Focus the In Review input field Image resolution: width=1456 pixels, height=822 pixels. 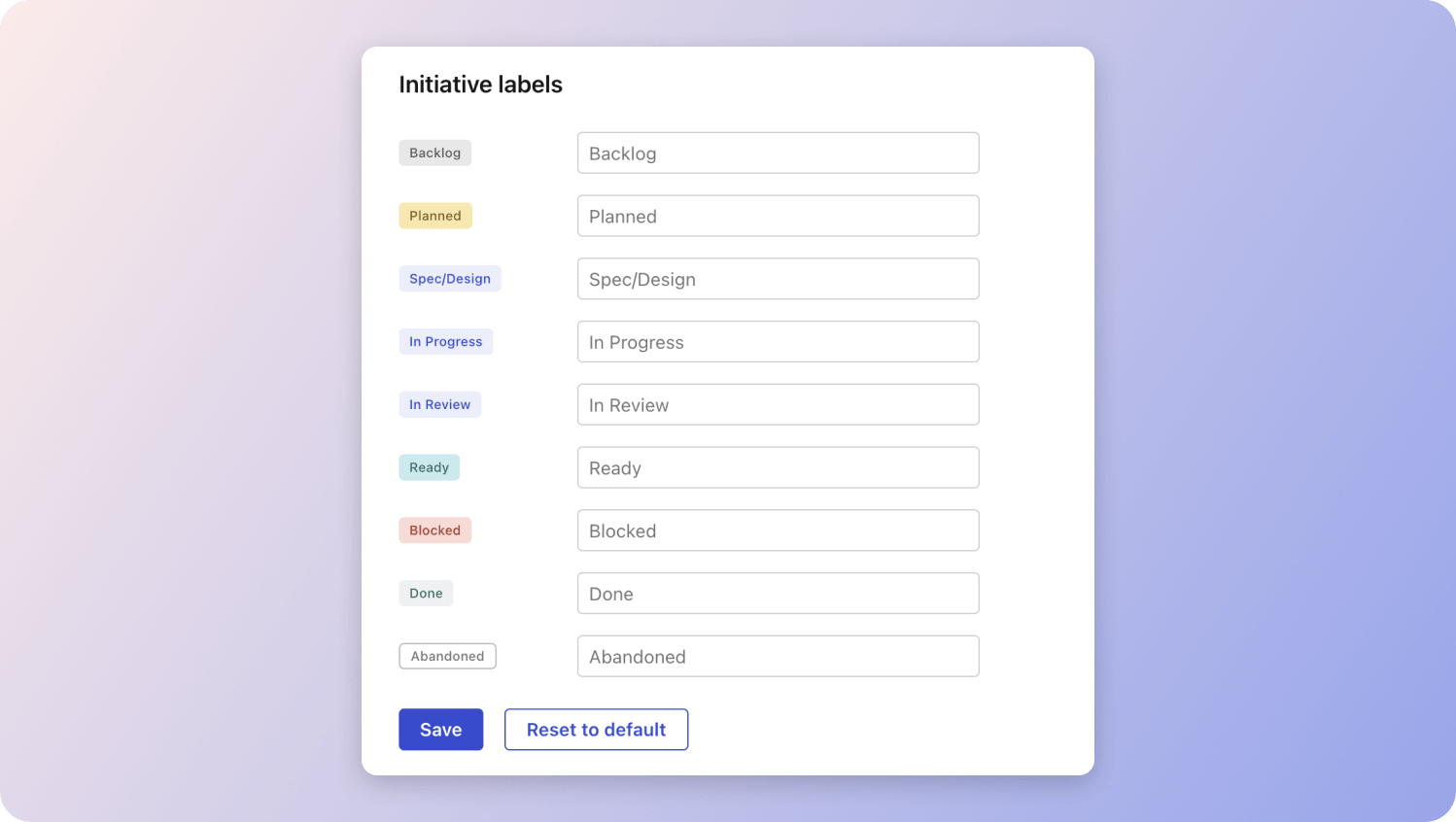click(778, 405)
